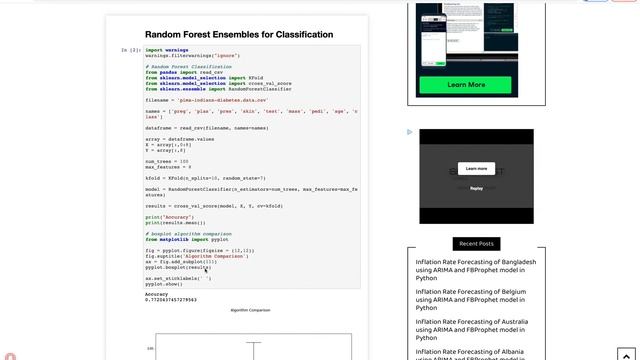Click the kfold = KFold code line

pos(205,178)
